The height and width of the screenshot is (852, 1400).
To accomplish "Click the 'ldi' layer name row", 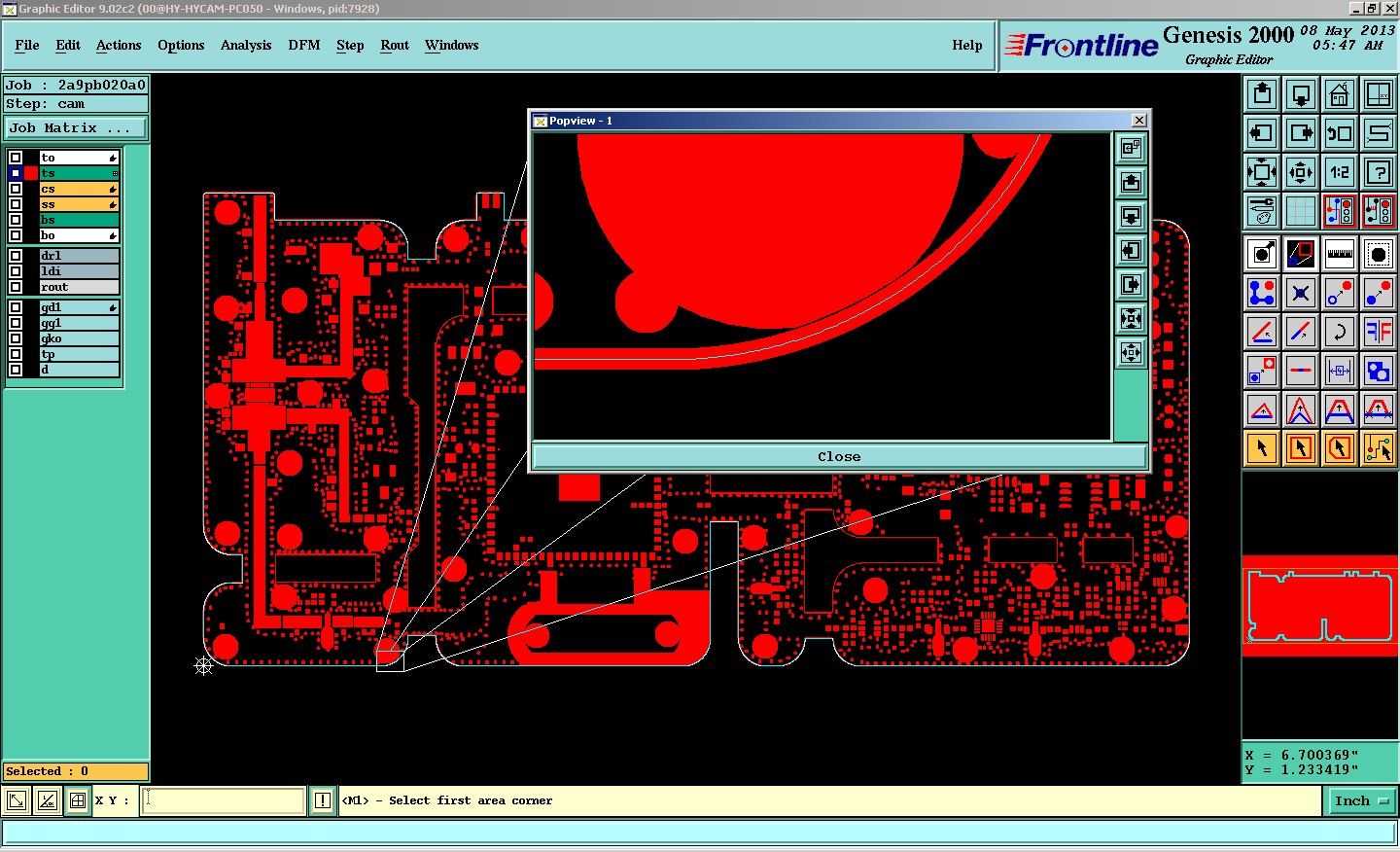I will click(79, 271).
